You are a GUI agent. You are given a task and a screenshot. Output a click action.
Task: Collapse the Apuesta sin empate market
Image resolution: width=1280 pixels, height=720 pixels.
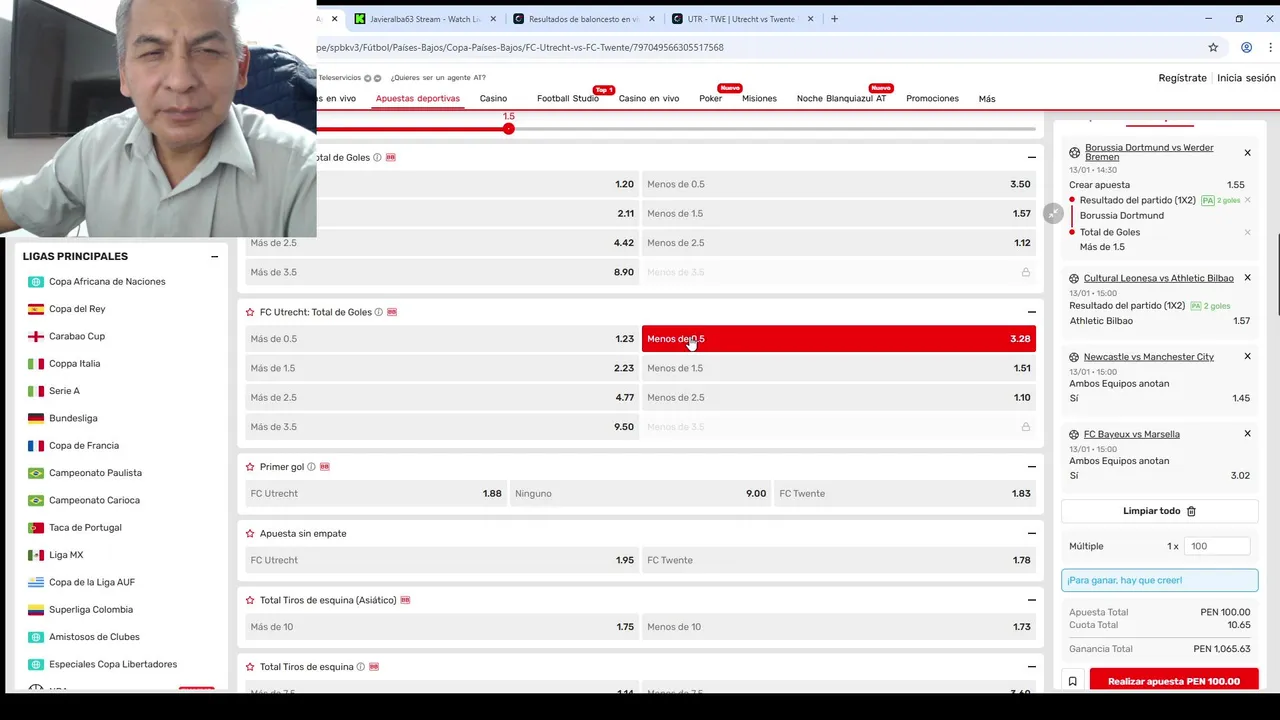pos(1031,534)
